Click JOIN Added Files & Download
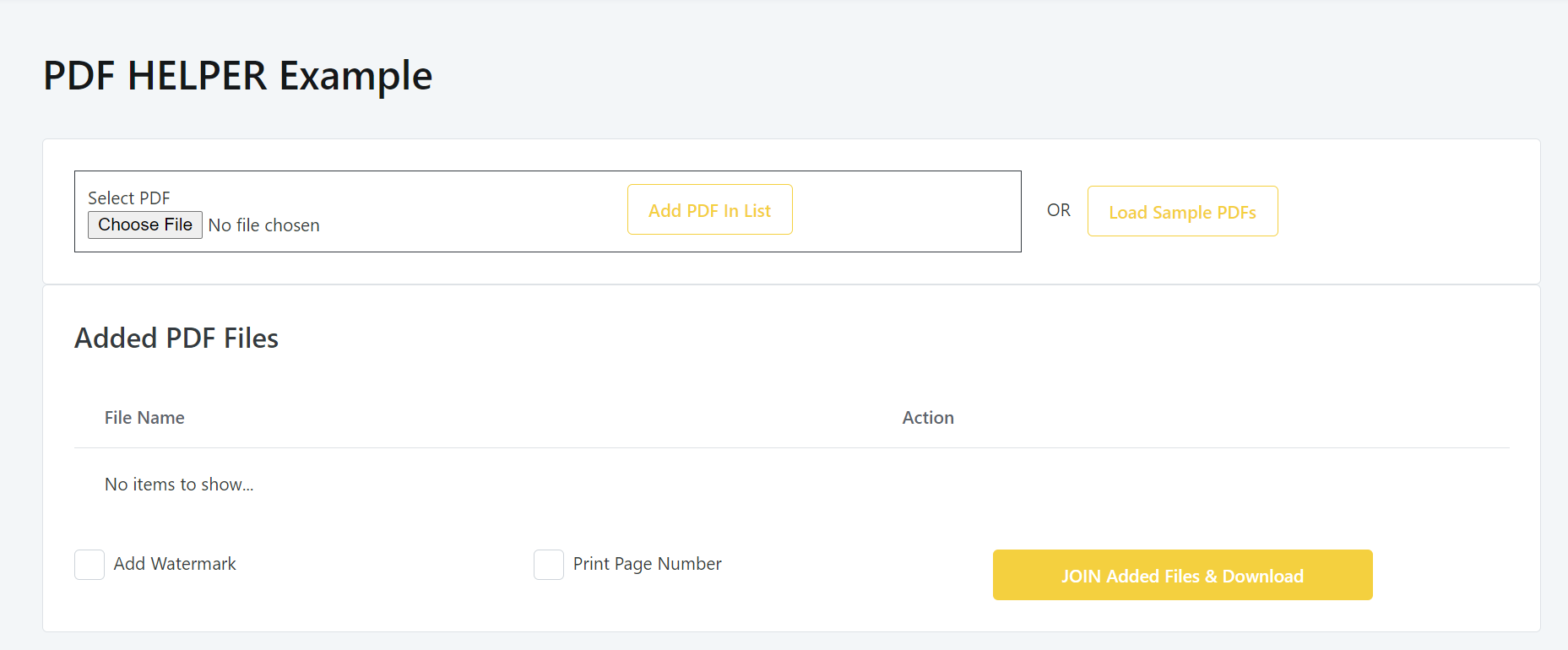This screenshot has height=650, width=1568. pyautogui.click(x=1182, y=576)
